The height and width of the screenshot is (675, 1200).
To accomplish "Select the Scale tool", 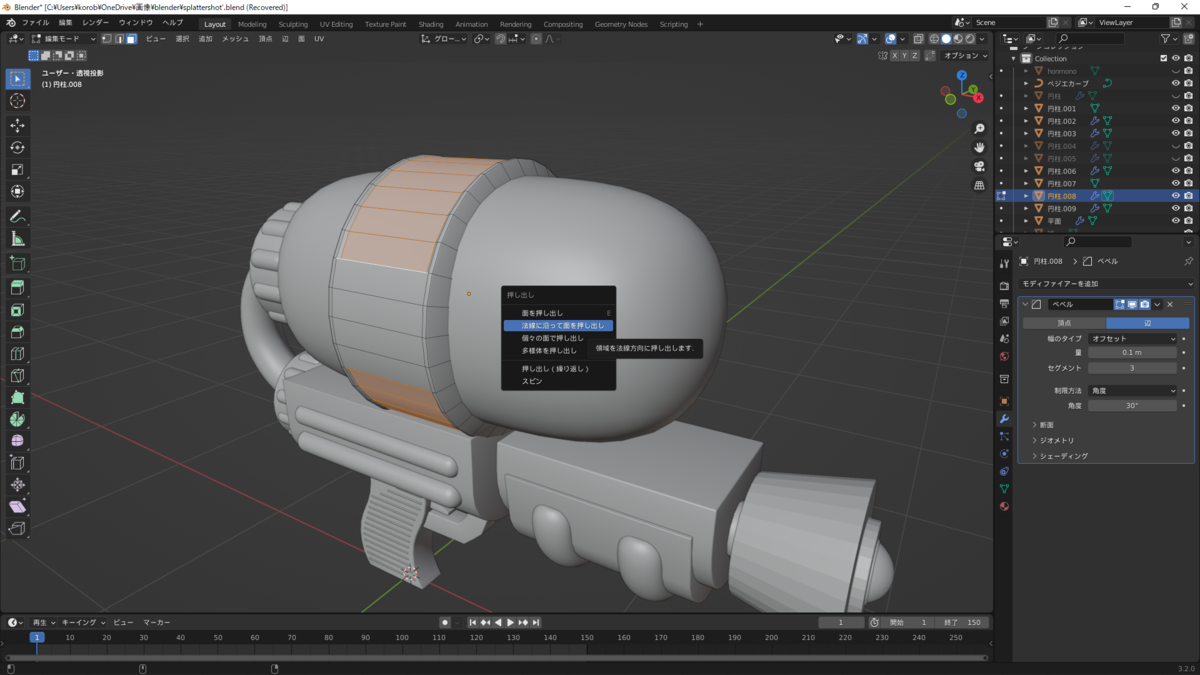I will (17, 169).
